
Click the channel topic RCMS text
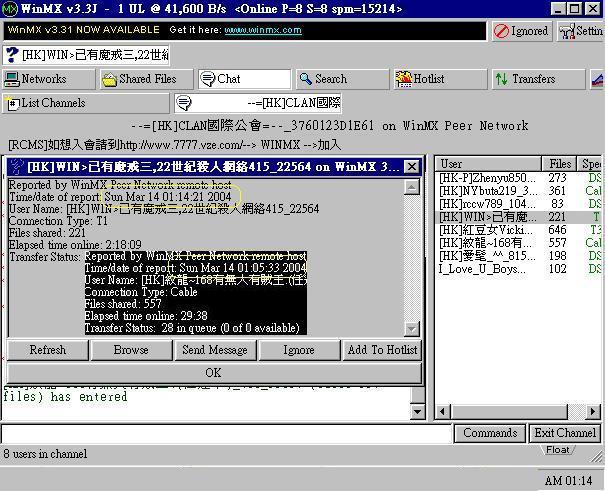point(175,145)
